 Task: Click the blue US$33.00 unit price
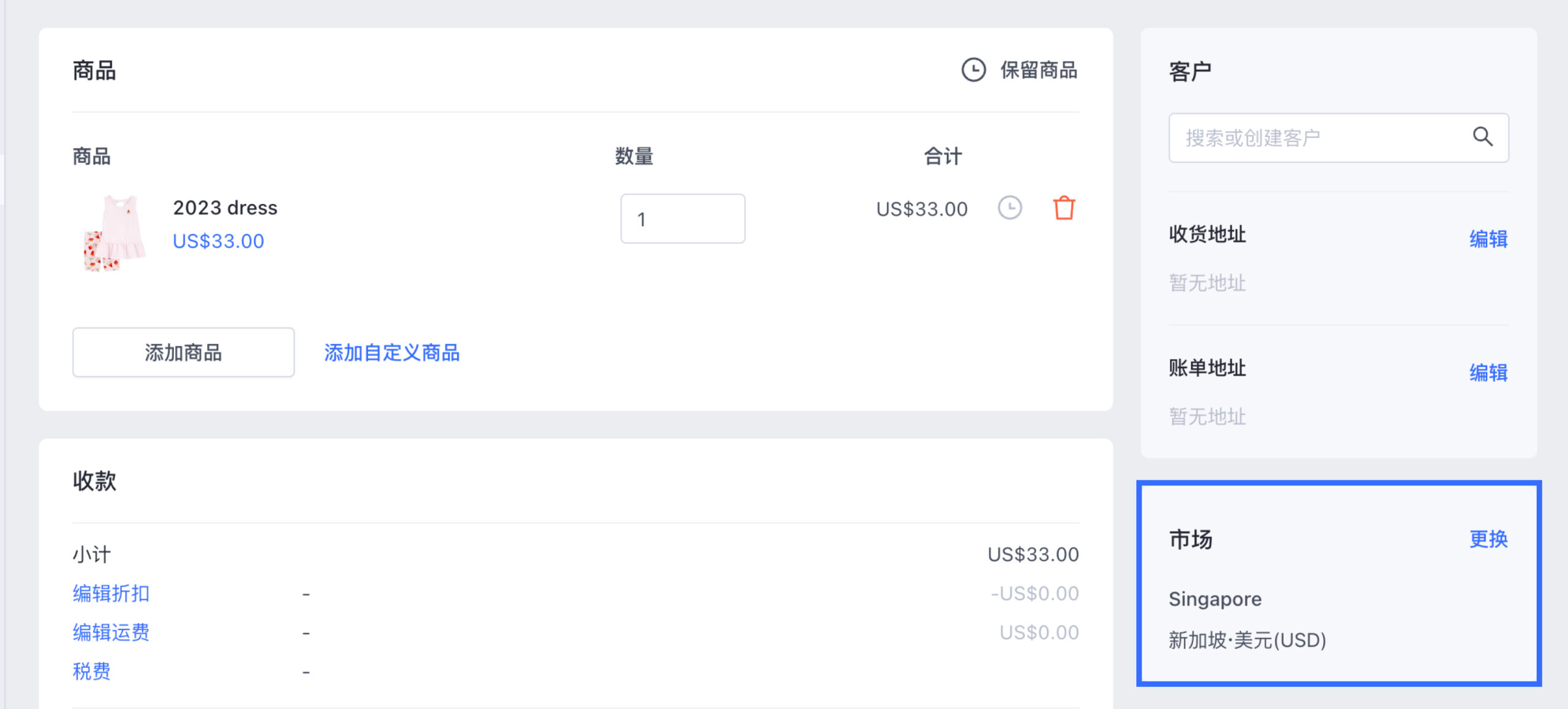(x=219, y=241)
